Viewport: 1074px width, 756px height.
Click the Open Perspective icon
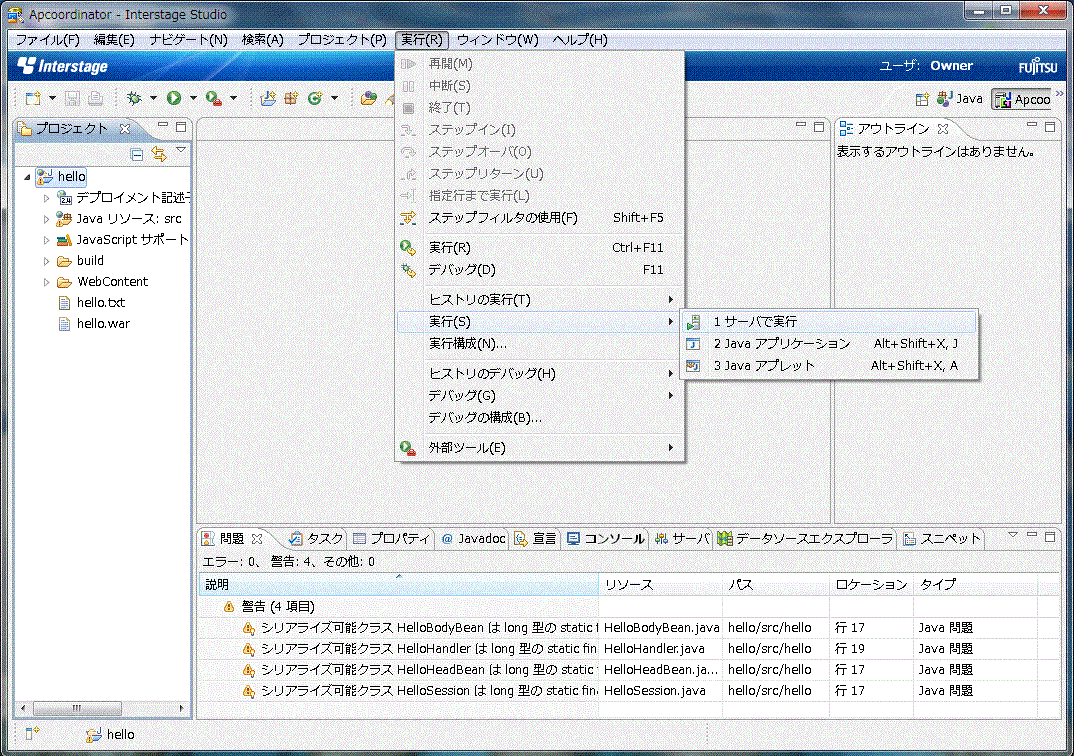click(922, 99)
